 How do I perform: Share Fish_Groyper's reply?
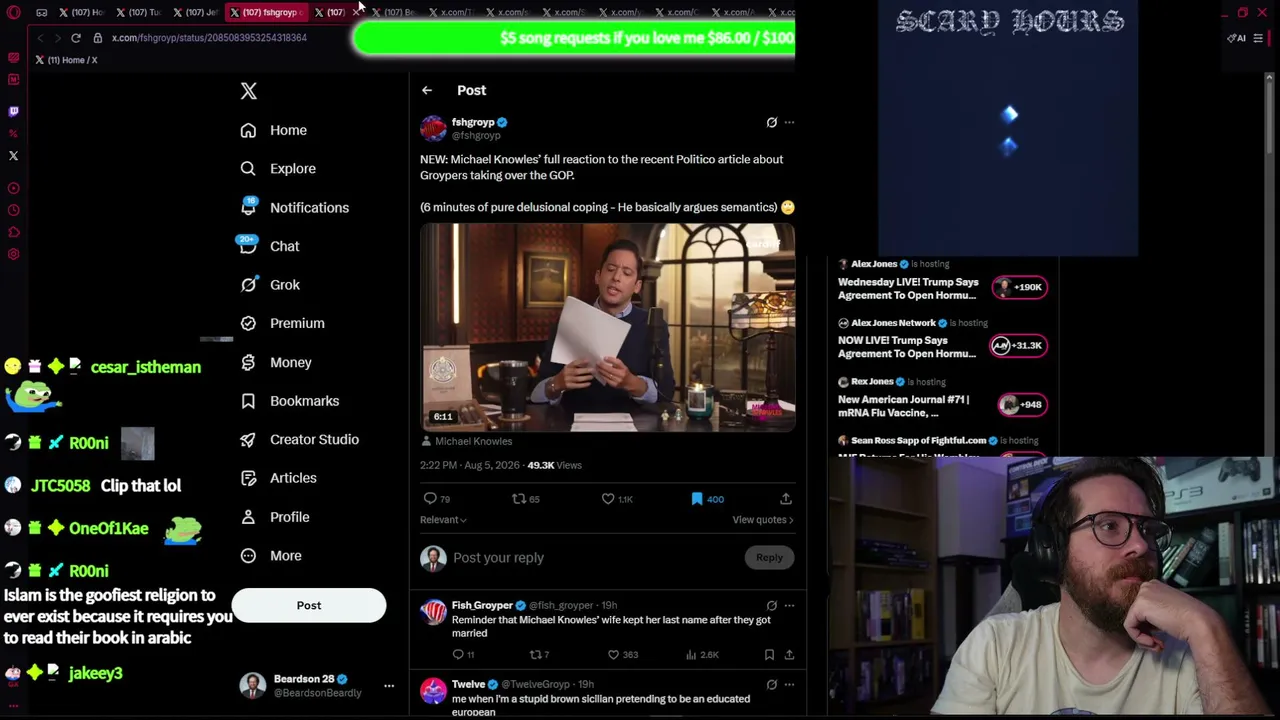click(789, 655)
